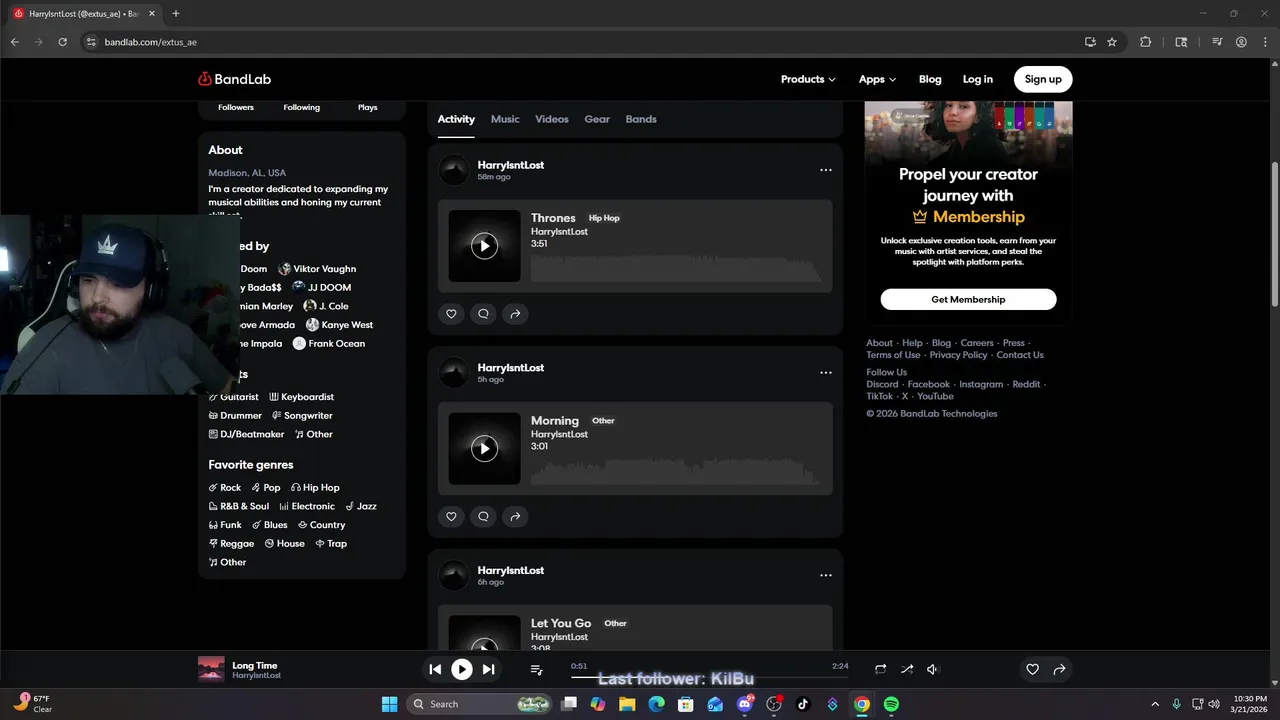Select the Electronic favorite genre
This screenshot has height=720, width=1280.
point(307,507)
